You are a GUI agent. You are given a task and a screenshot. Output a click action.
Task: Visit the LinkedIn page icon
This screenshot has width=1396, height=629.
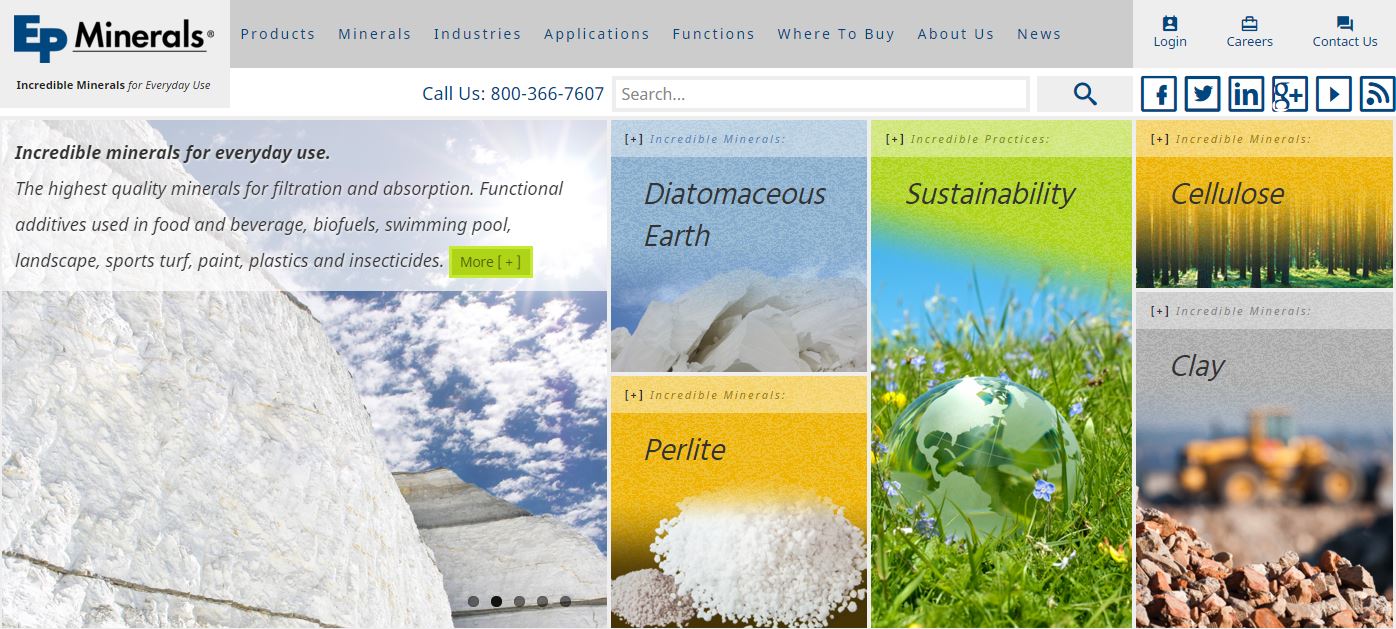(x=1246, y=93)
